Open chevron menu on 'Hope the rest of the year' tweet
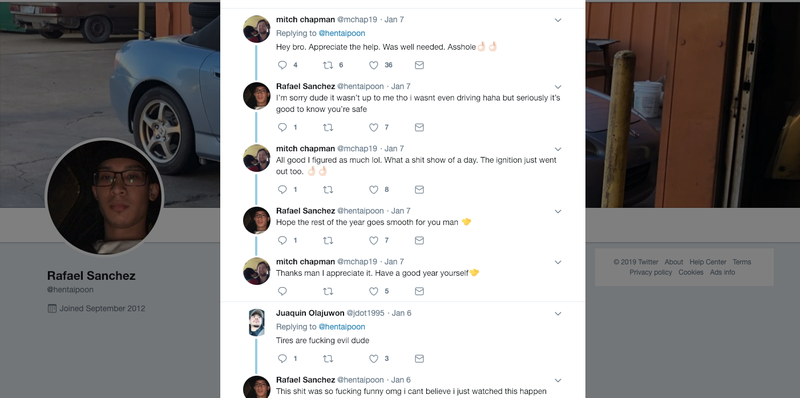800x398 pixels. pos(558,211)
